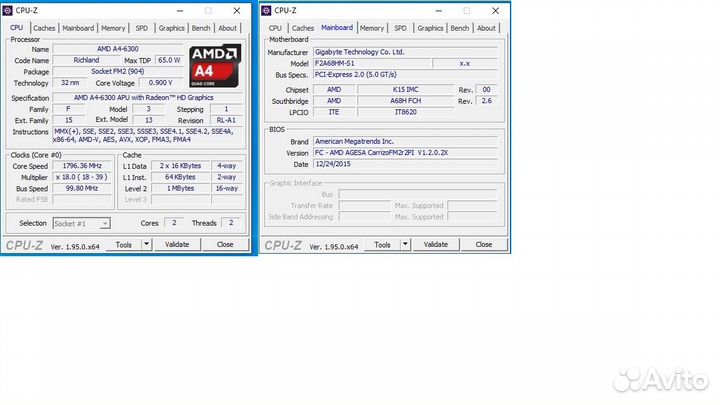
Task: Click American Megatrends BIOS brand field
Action: coord(405,141)
